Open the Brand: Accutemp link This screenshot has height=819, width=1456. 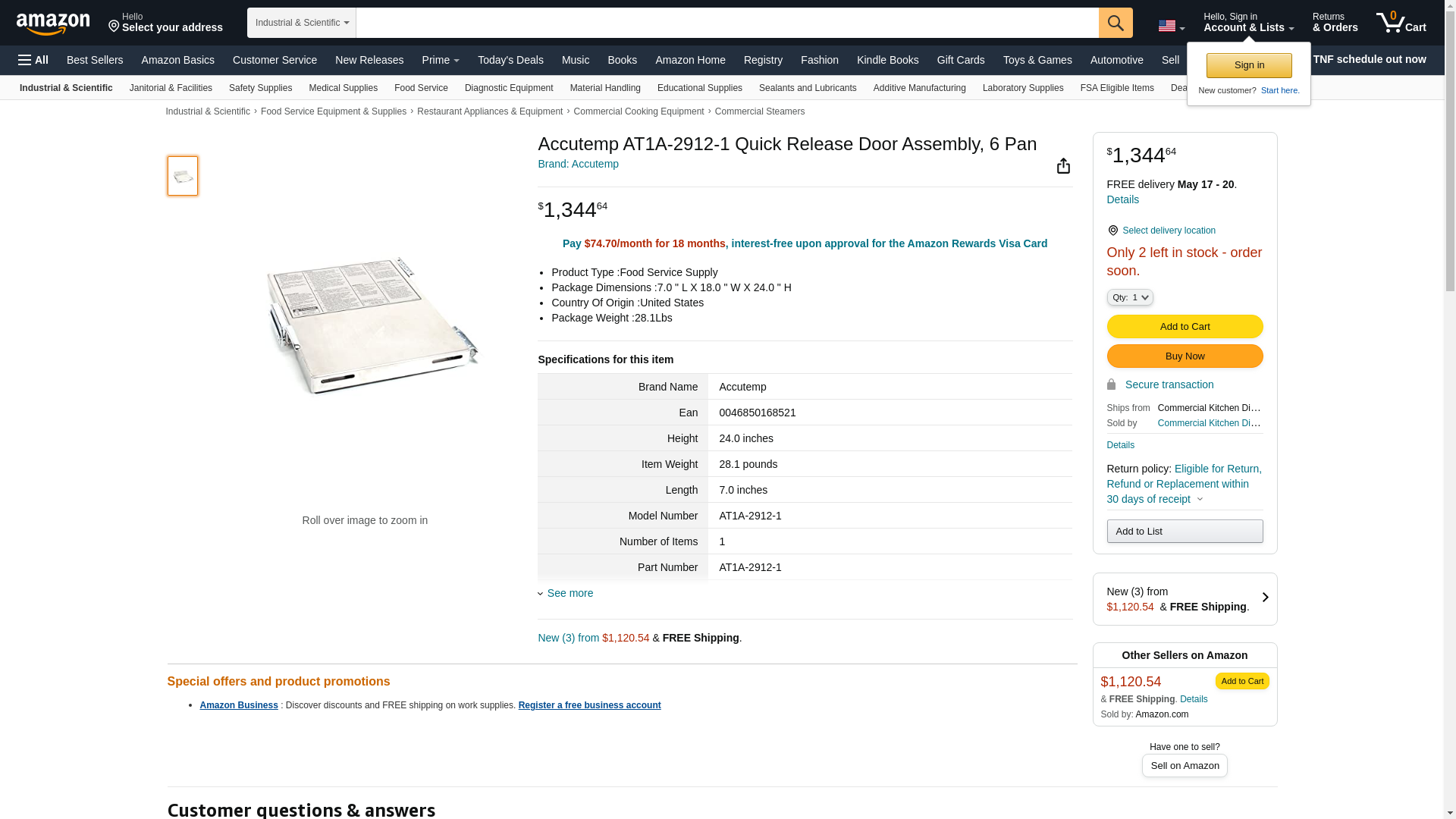pos(578,164)
